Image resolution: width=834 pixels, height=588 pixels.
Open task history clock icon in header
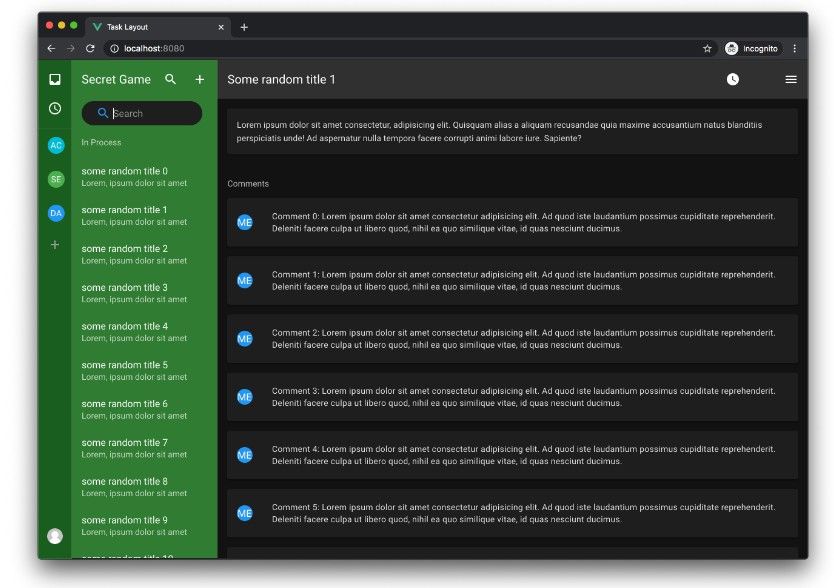(733, 79)
